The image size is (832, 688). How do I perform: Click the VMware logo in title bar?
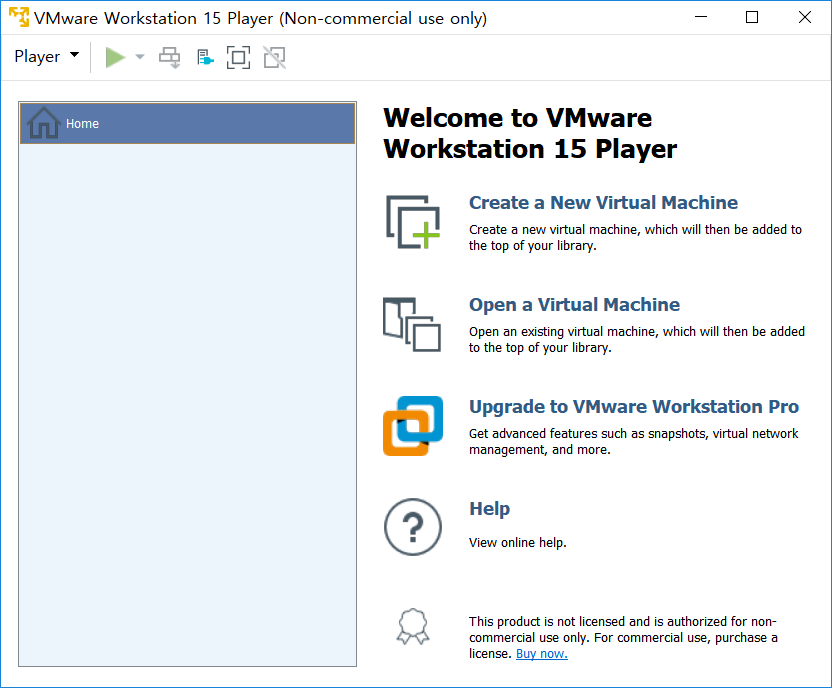pos(19,17)
